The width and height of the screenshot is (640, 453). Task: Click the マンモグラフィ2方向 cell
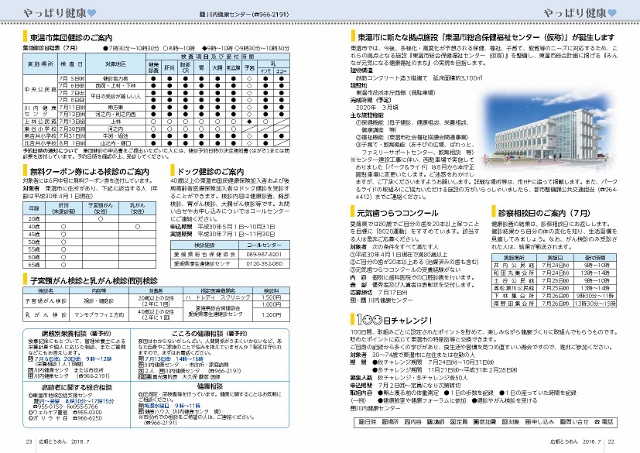pyautogui.click(x=99, y=315)
